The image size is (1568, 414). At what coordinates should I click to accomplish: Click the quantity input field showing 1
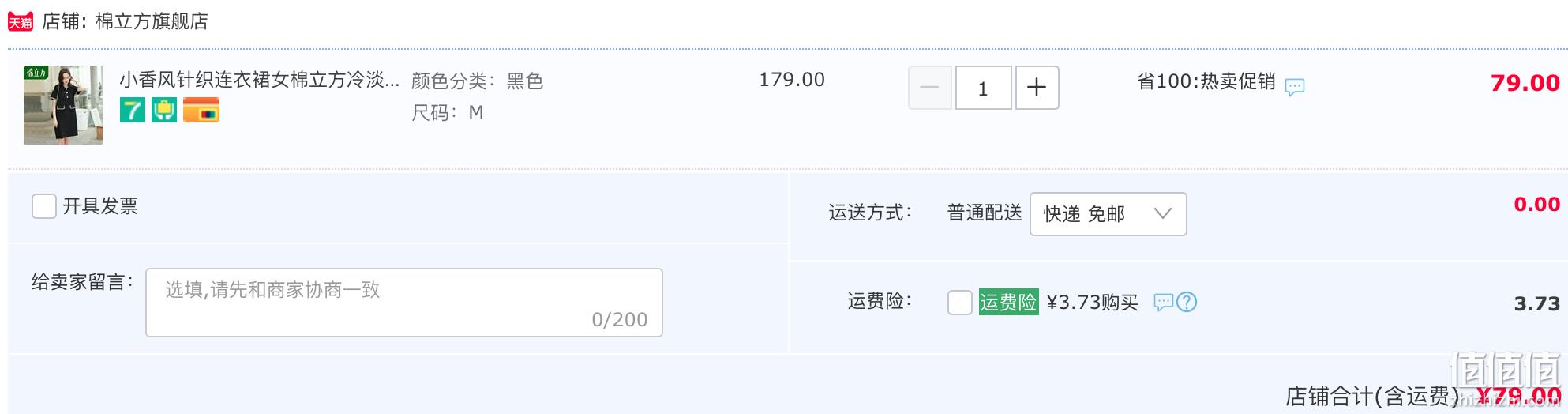tap(983, 88)
